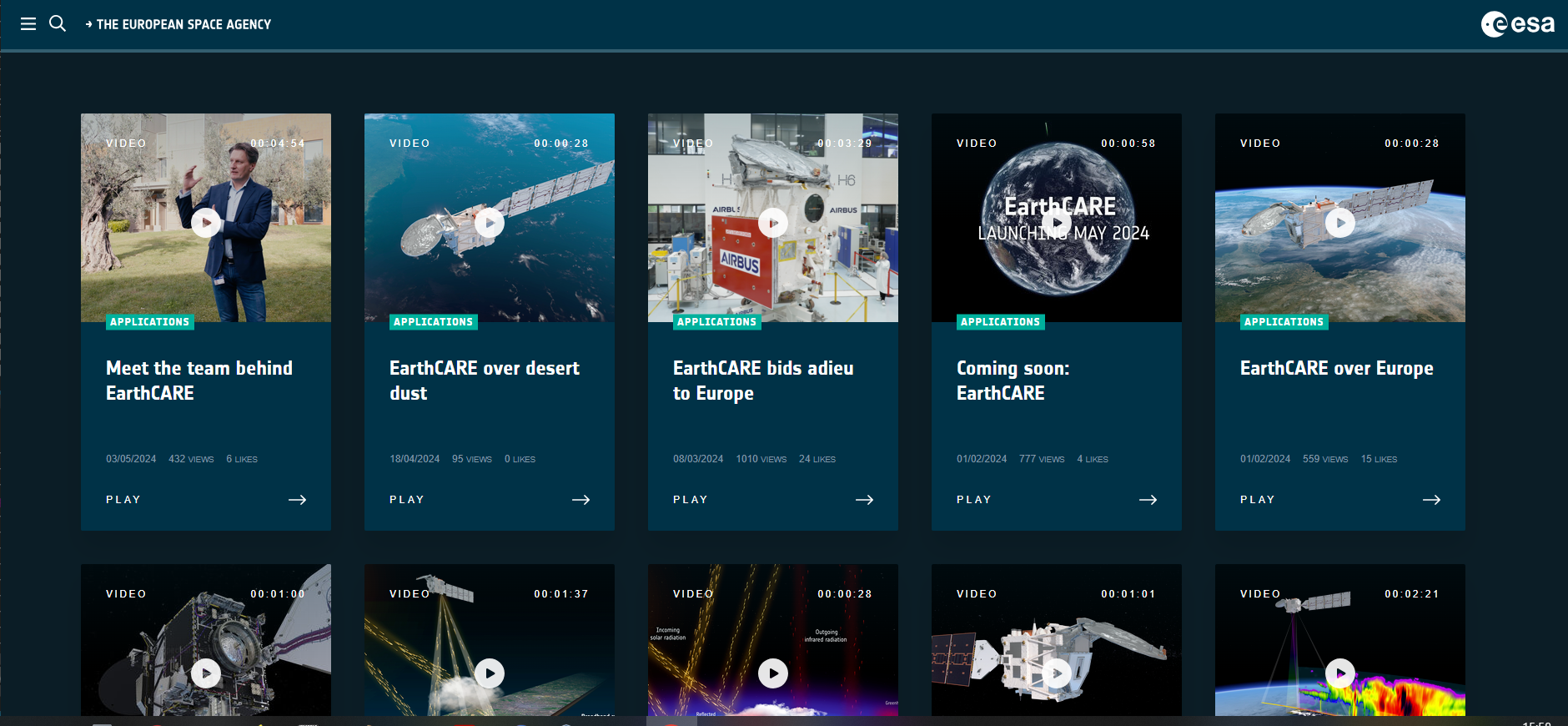Click Applications tag on Coming soon card
This screenshot has height=726, width=1568.
1001,322
